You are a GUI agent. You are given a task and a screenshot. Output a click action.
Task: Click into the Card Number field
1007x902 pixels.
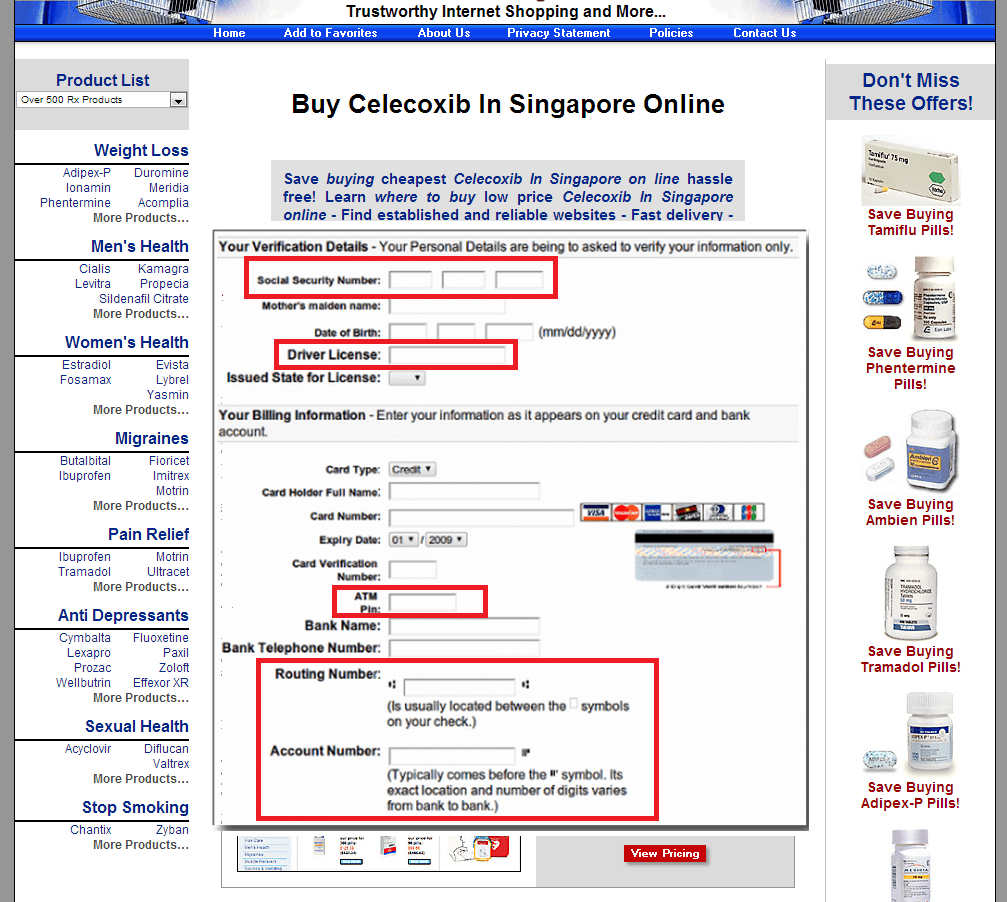(481, 517)
